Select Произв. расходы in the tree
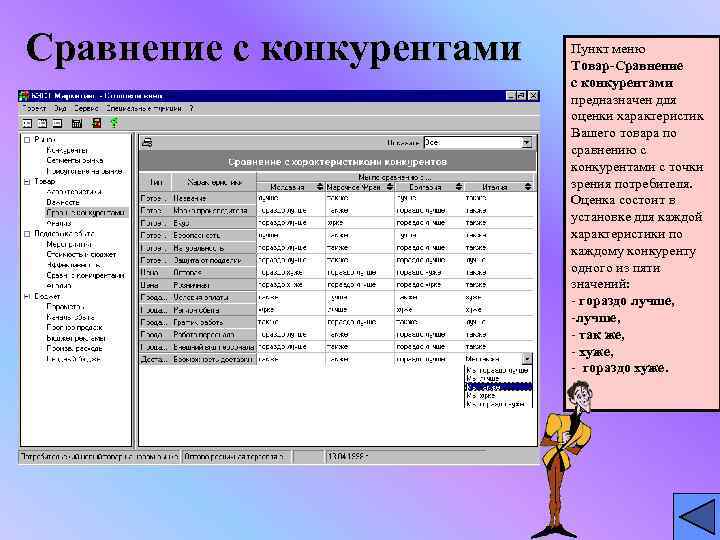The height and width of the screenshot is (540, 720). click(x=74, y=349)
